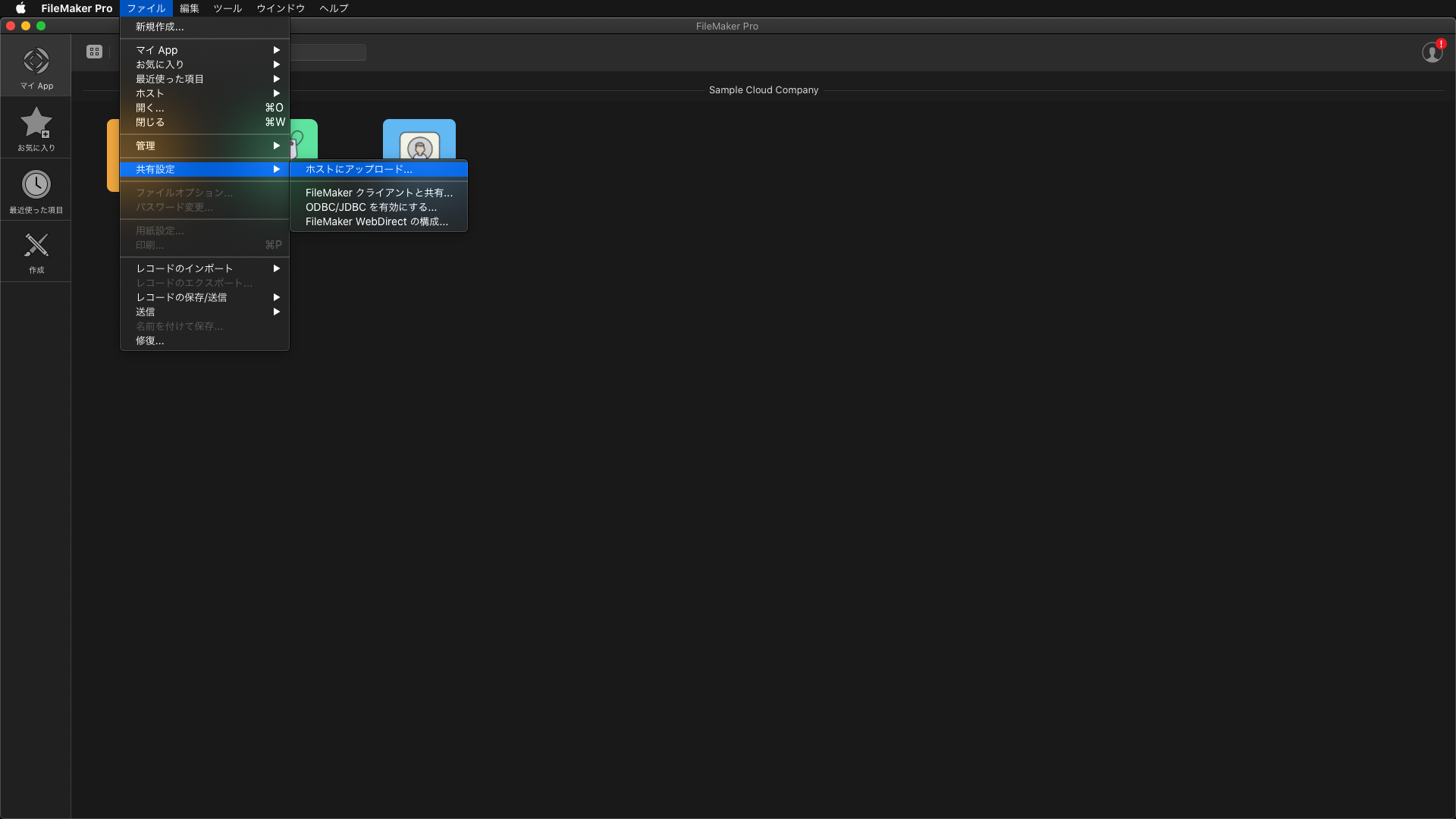This screenshot has height=819, width=1456.
Task: Click the search field in the toolbar
Action: (x=328, y=52)
